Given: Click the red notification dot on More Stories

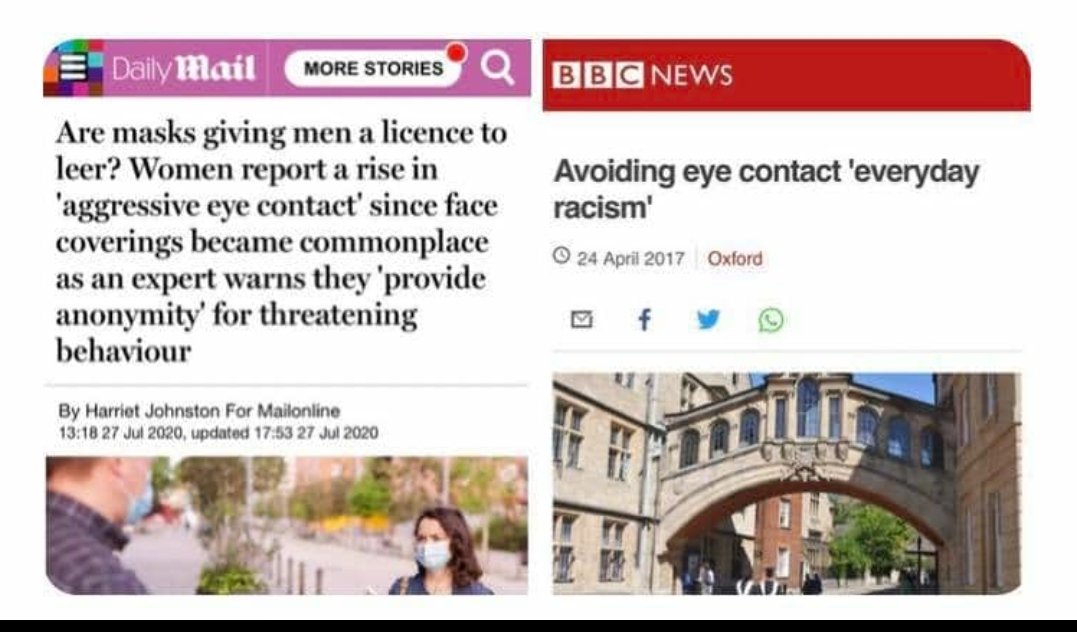Looking at the screenshot, I should (456, 52).
